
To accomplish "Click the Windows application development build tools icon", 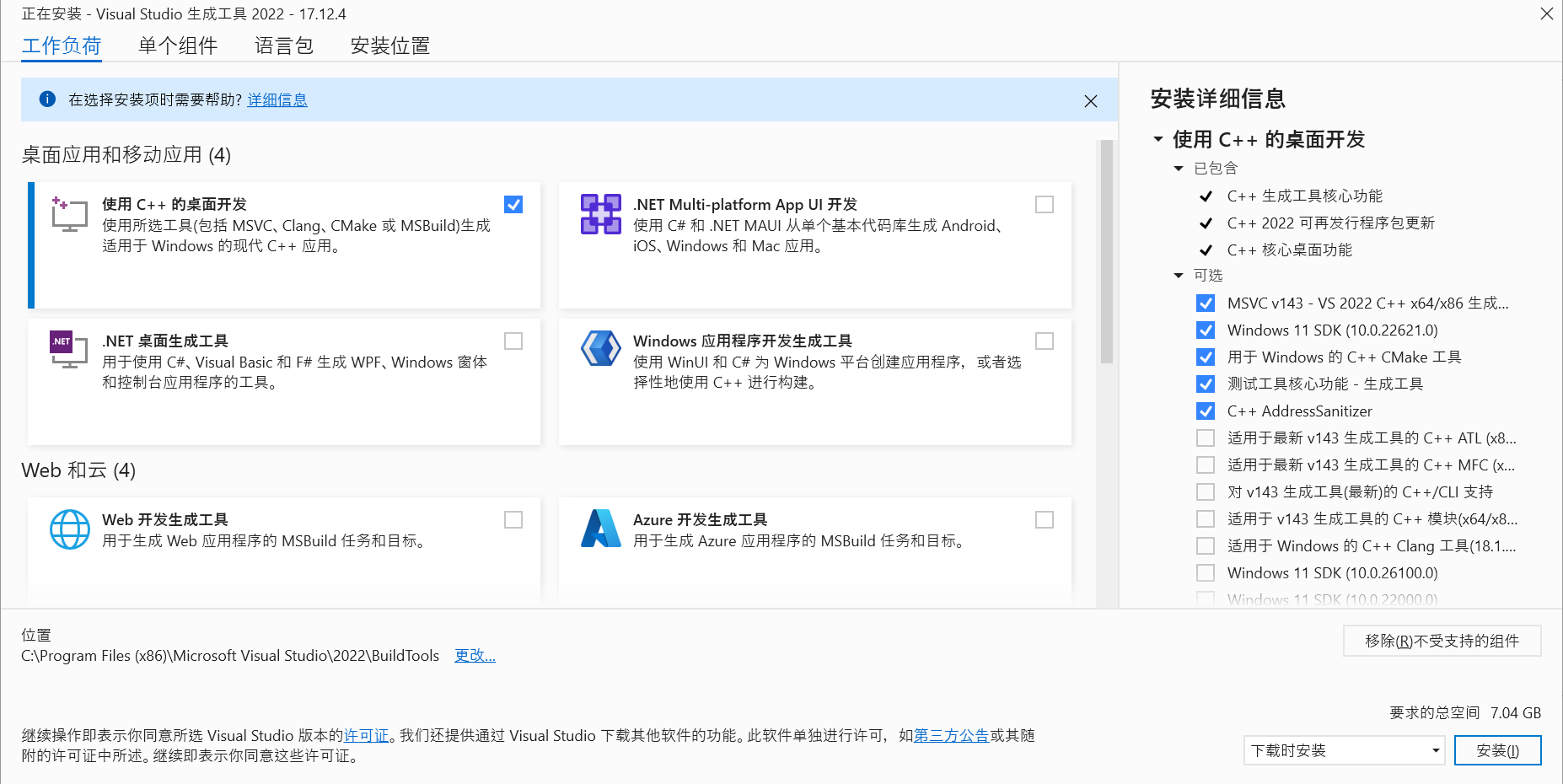I will pos(601,348).
